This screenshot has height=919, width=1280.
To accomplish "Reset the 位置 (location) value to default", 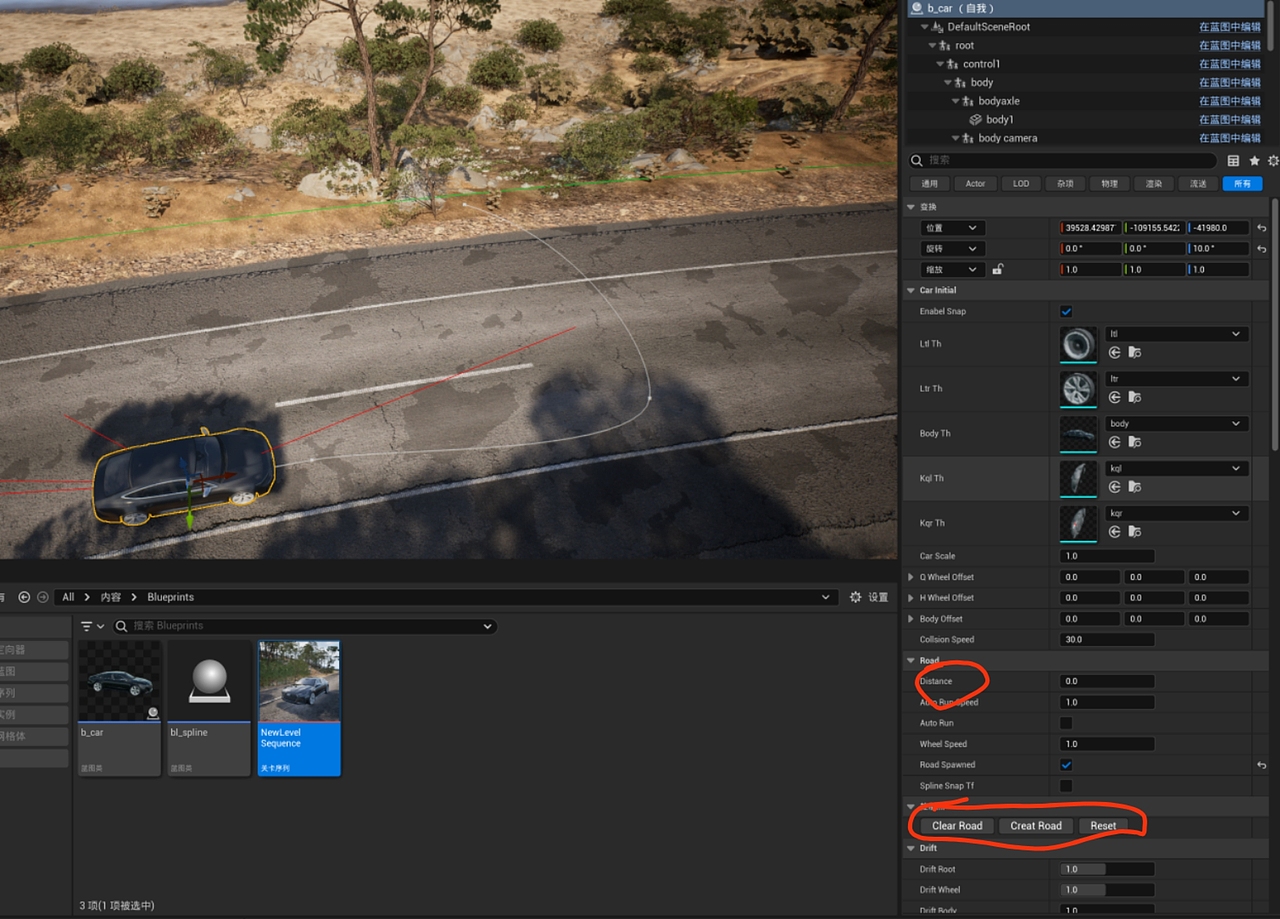I will pyautogui.click(x=1262, y=228).
